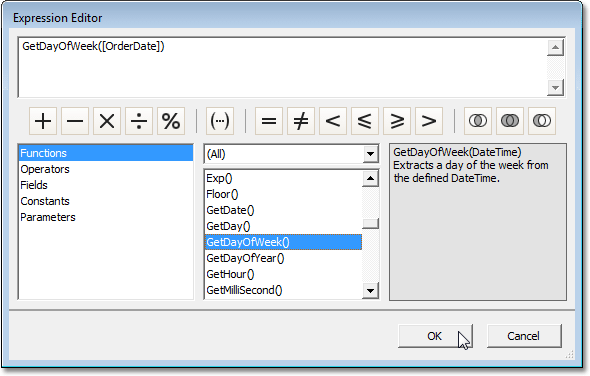Click the last overlapping-circles logical operator icon
The height and width of the screenshot is (376, 590).
pyautogui.click(x=541, y=121)
